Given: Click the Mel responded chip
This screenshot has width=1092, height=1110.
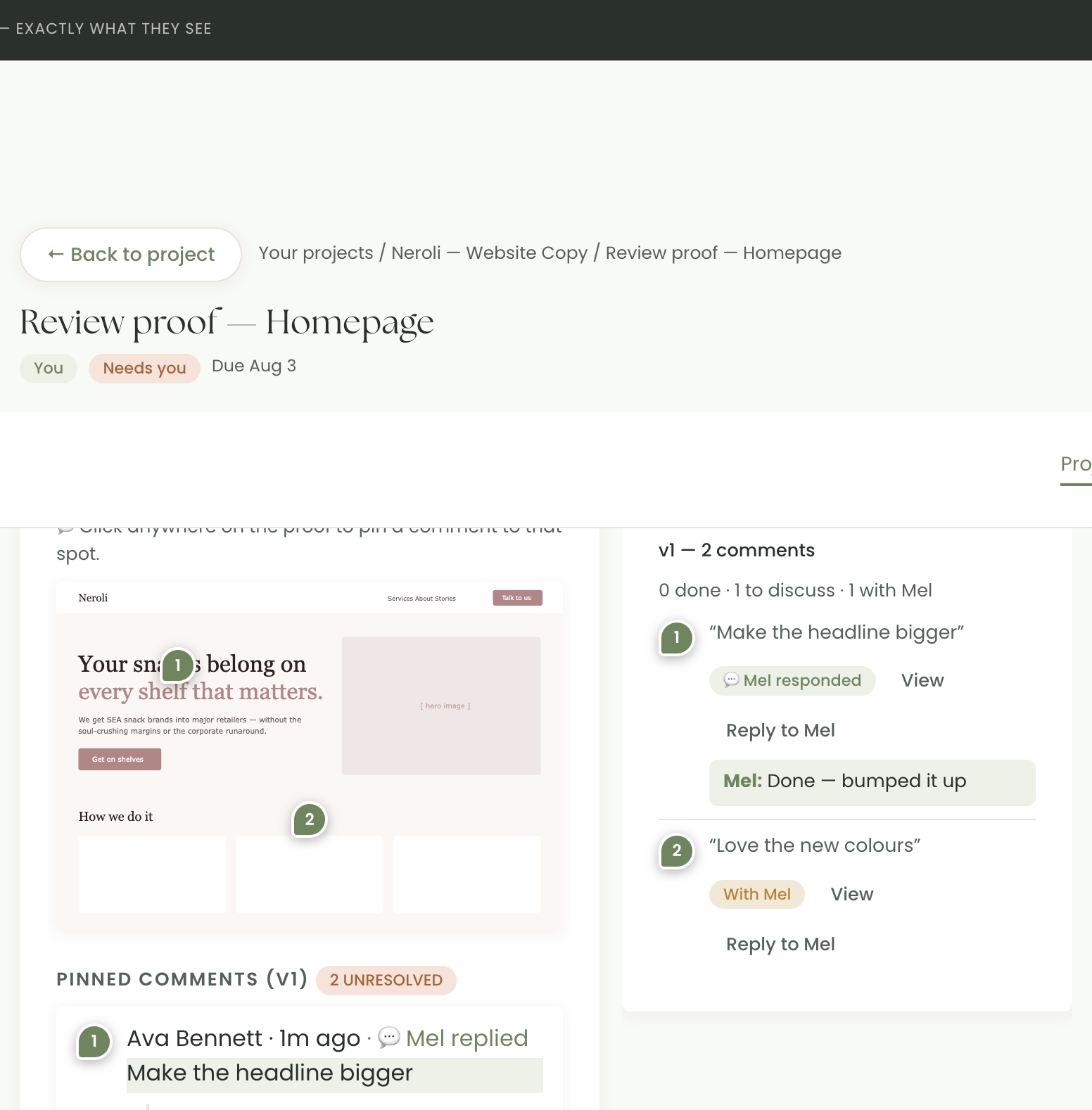Looking at the screenshot, I should 792,681.
